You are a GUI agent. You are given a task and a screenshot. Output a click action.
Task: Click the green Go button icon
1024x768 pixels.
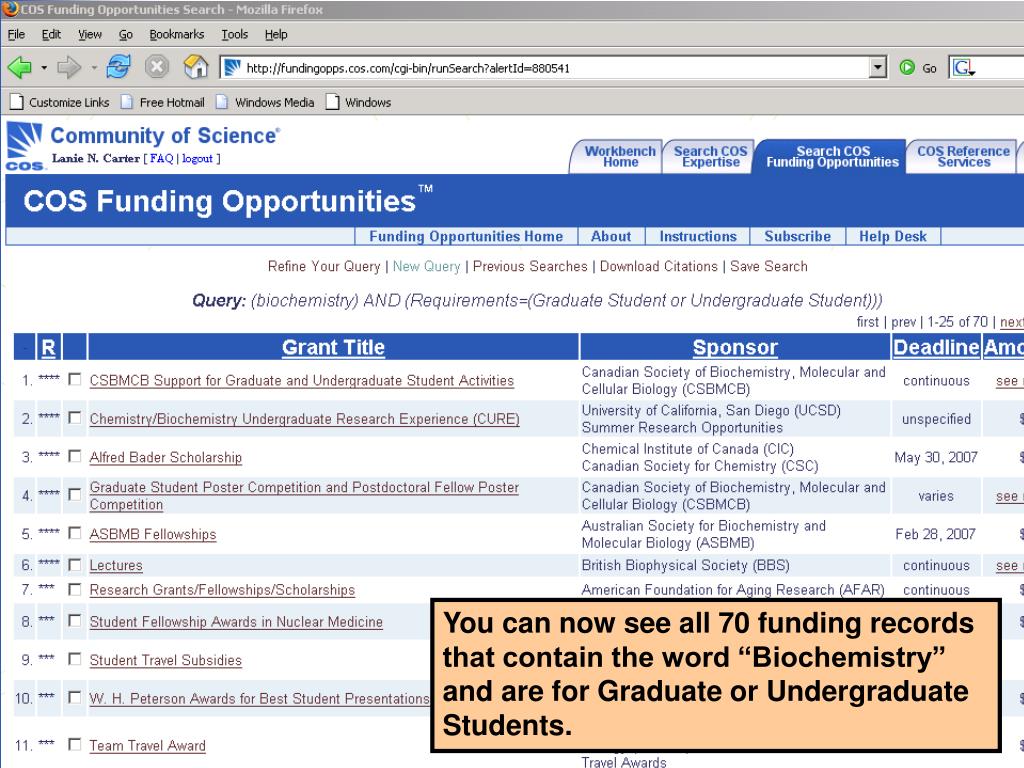[907, 67]
